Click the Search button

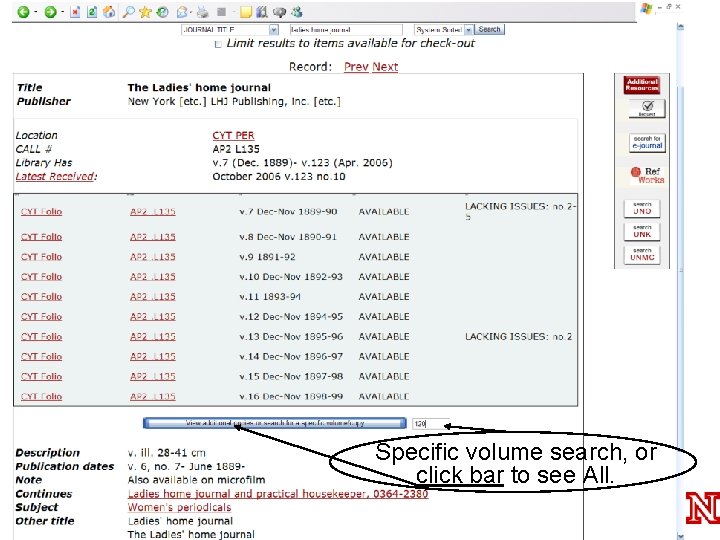click(x=489, y=29)
